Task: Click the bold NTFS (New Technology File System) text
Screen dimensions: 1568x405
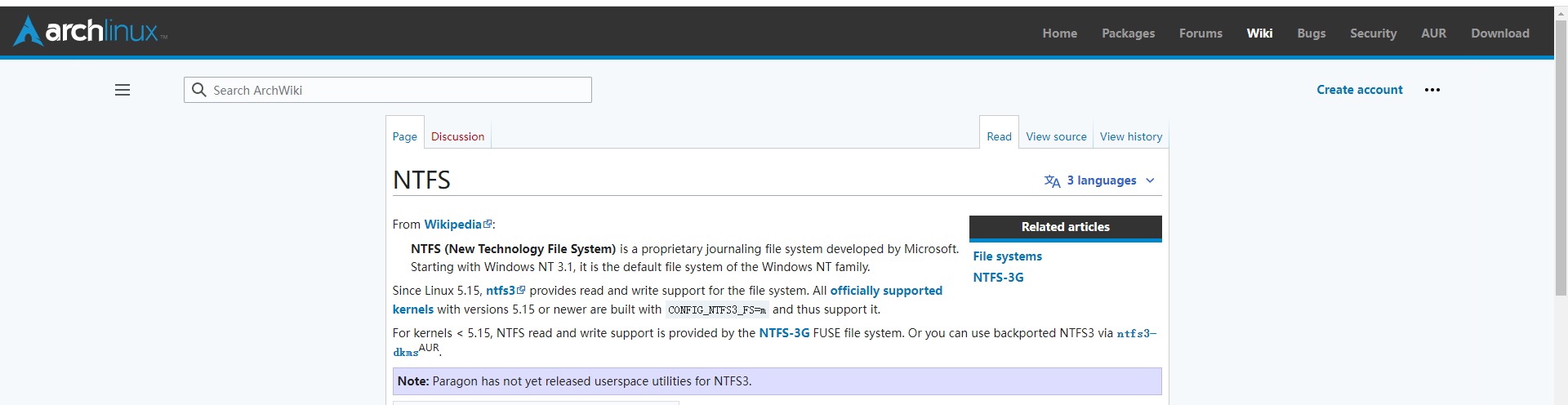Action: pos(513,249)
